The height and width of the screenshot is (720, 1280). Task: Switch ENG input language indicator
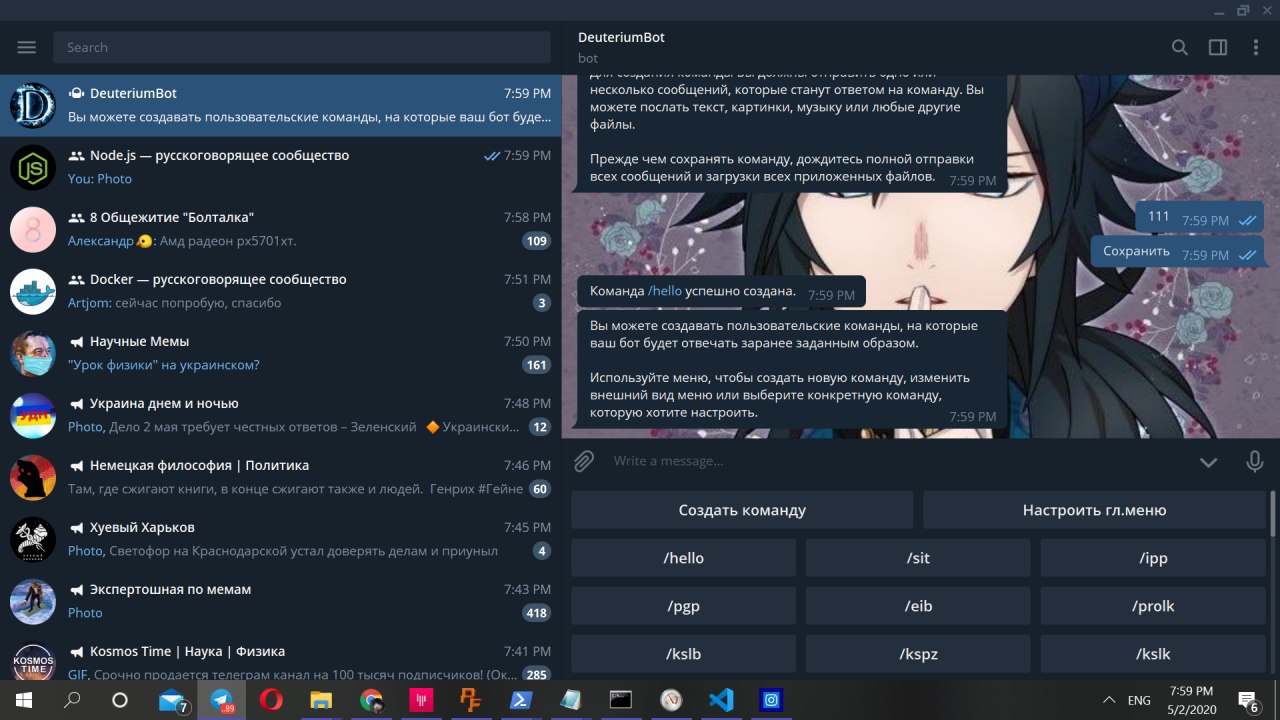(1139, 700)
